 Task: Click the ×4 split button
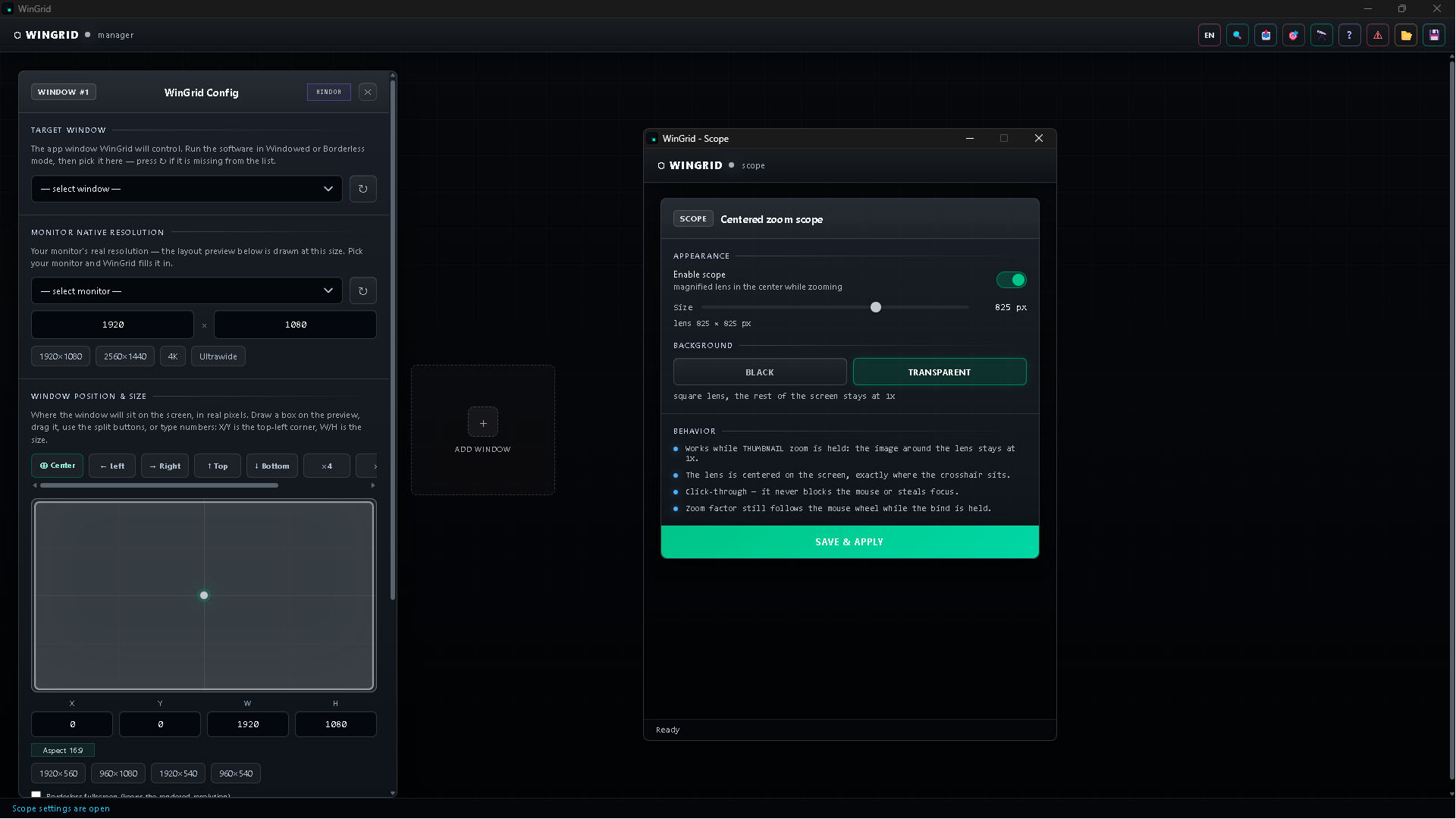pos(327,466)
